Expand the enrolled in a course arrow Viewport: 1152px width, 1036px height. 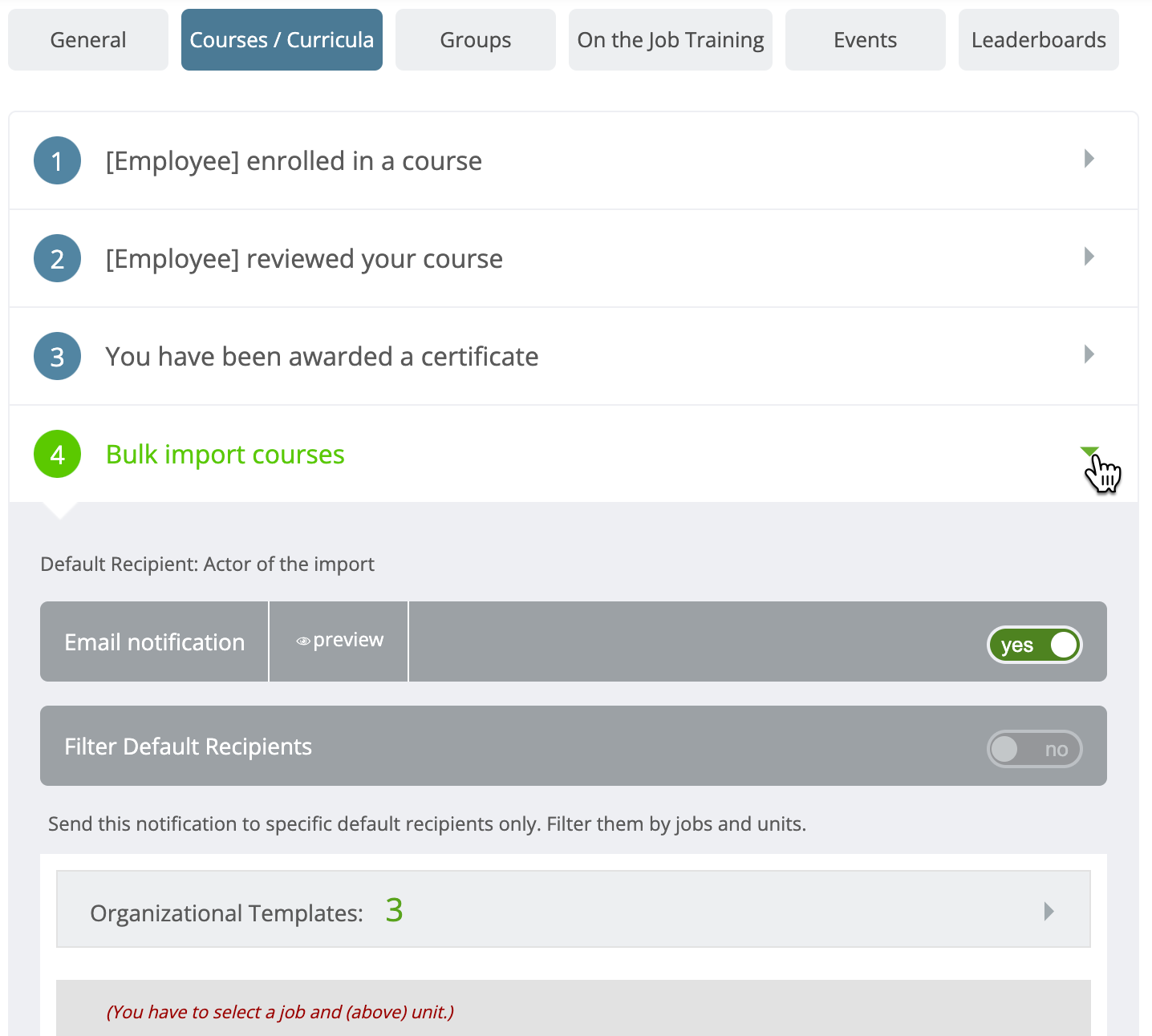(1089, 159)
